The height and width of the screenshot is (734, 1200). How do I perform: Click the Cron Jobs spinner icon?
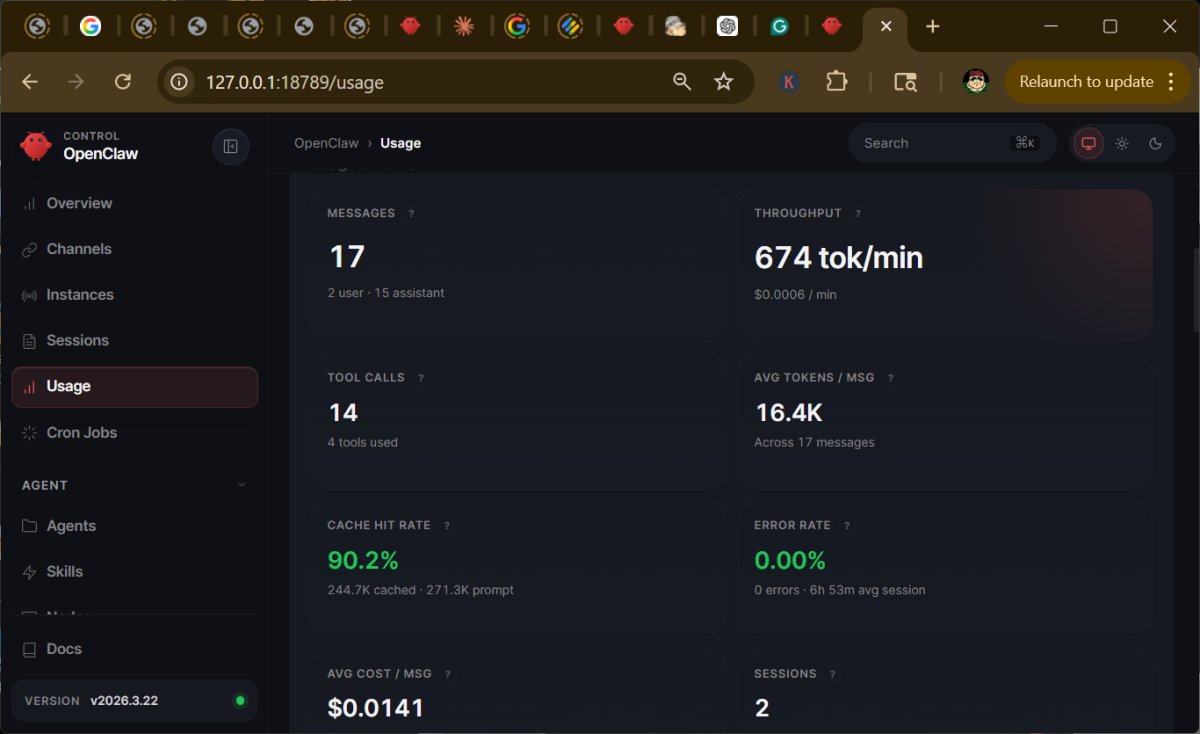[29, 433]
